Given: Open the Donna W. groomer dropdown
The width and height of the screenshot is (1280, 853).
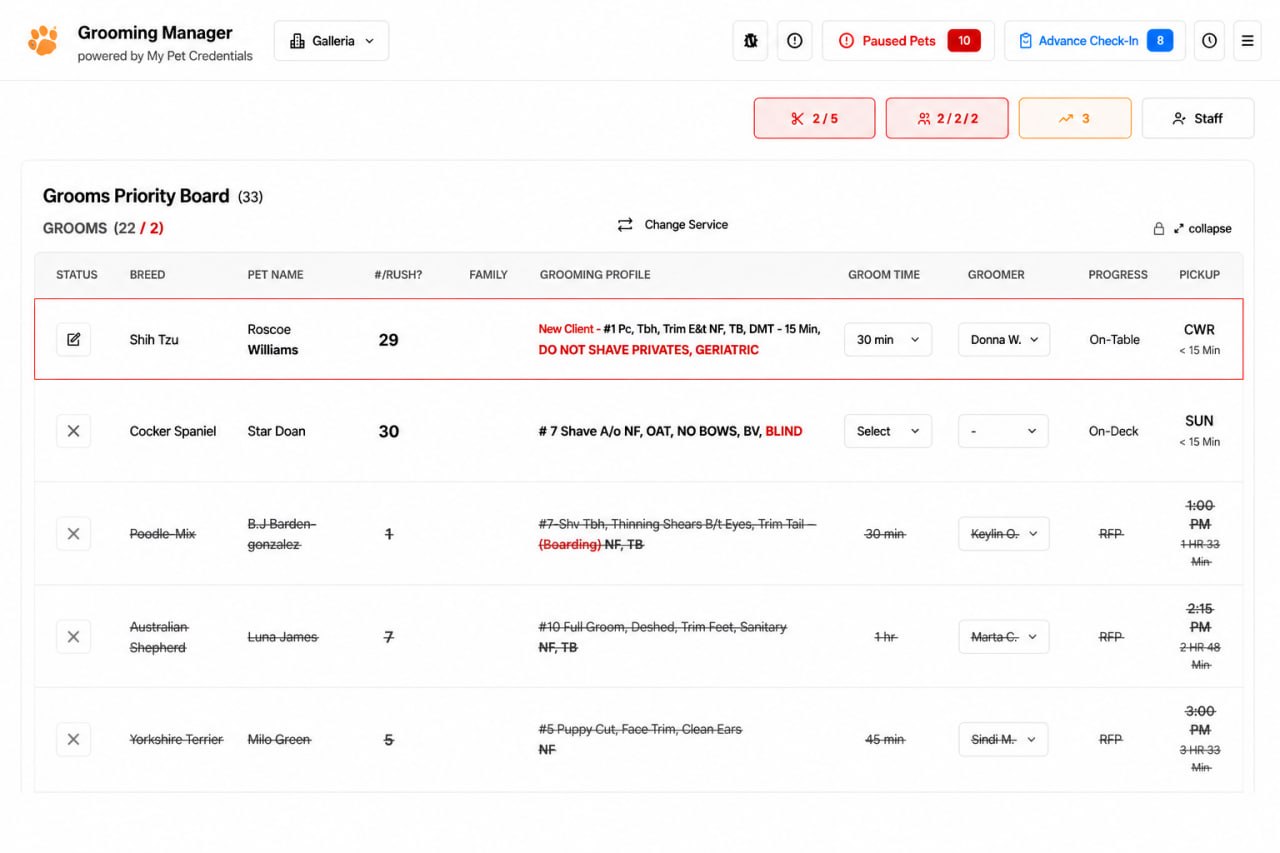Looking at the screenshot, I should 1004,340.
